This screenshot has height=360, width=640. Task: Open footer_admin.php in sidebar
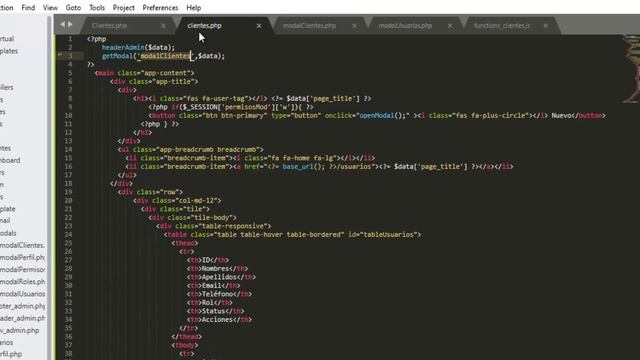pos(22,306)
